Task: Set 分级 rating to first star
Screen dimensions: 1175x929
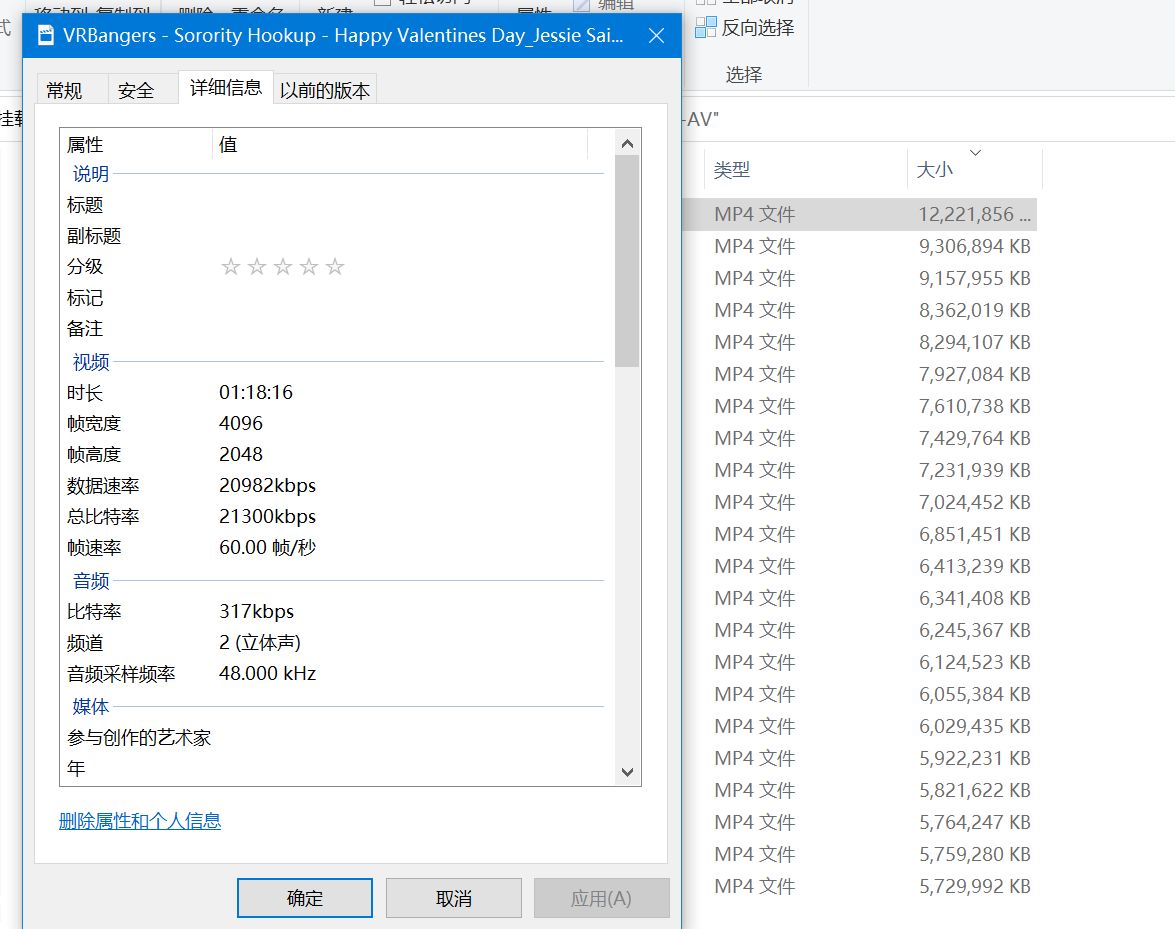Action: click(x=231, y=267)
